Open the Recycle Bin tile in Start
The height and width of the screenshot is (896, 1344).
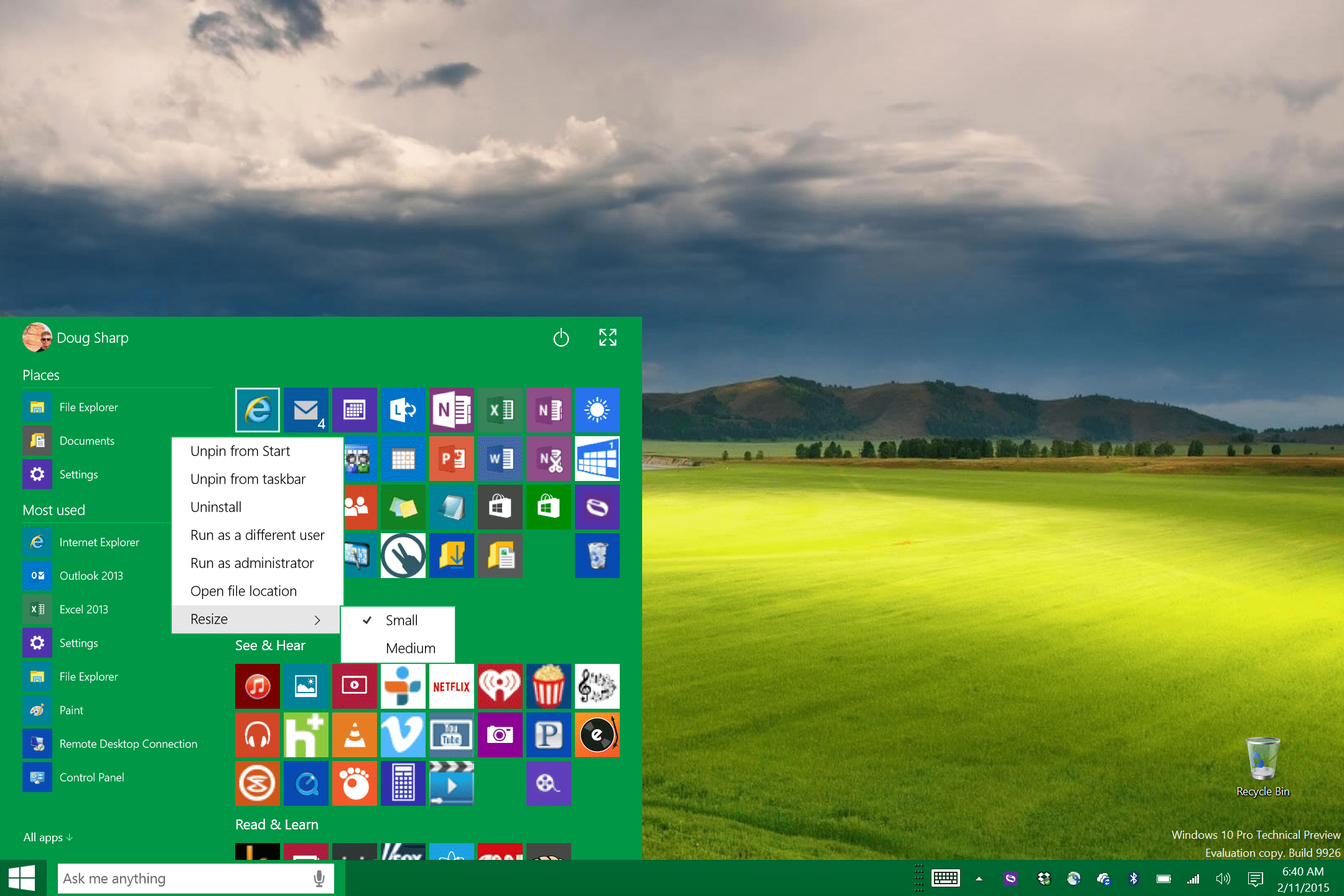pyautogui.click(x=597, y=556)
